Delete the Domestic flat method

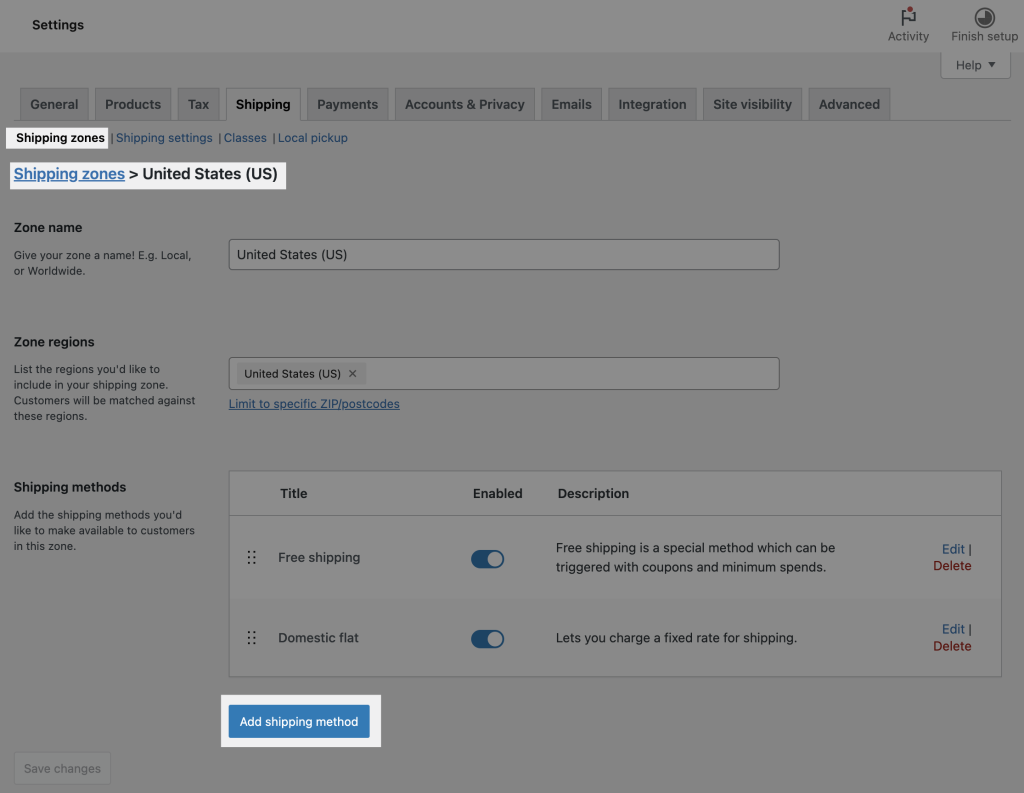(x=952, y=645)
